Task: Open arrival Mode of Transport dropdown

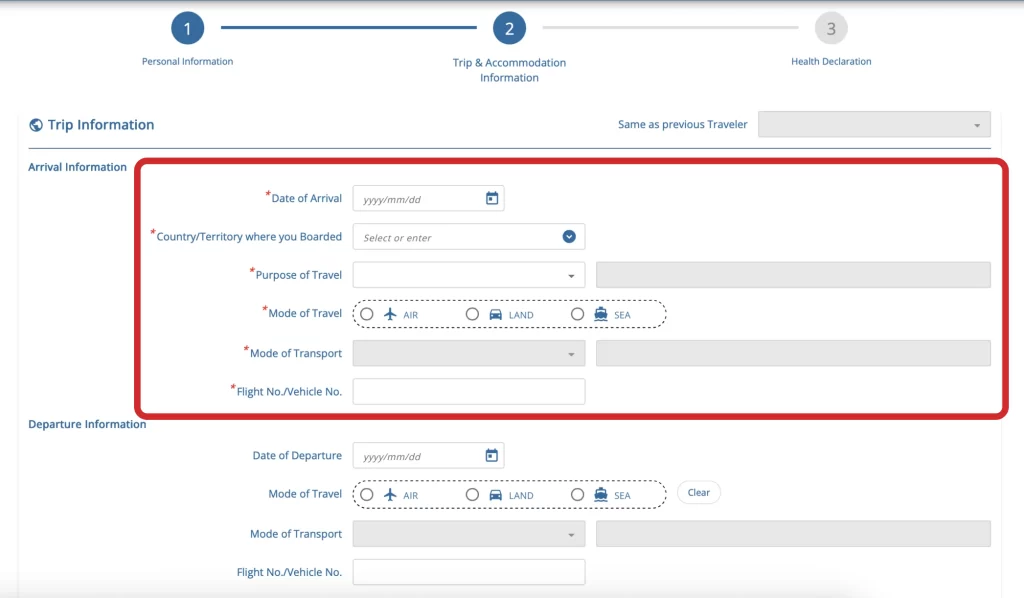Action: [x=469, y=353]
